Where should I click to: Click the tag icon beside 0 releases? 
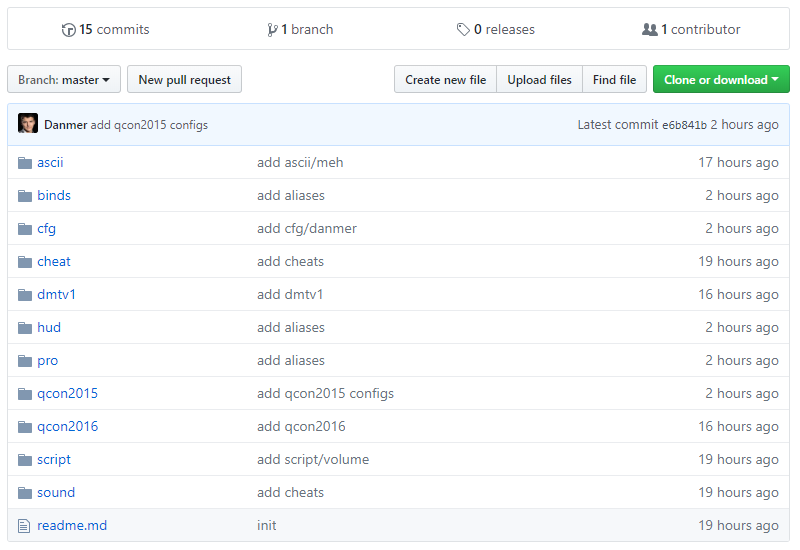tap(463, 30)
